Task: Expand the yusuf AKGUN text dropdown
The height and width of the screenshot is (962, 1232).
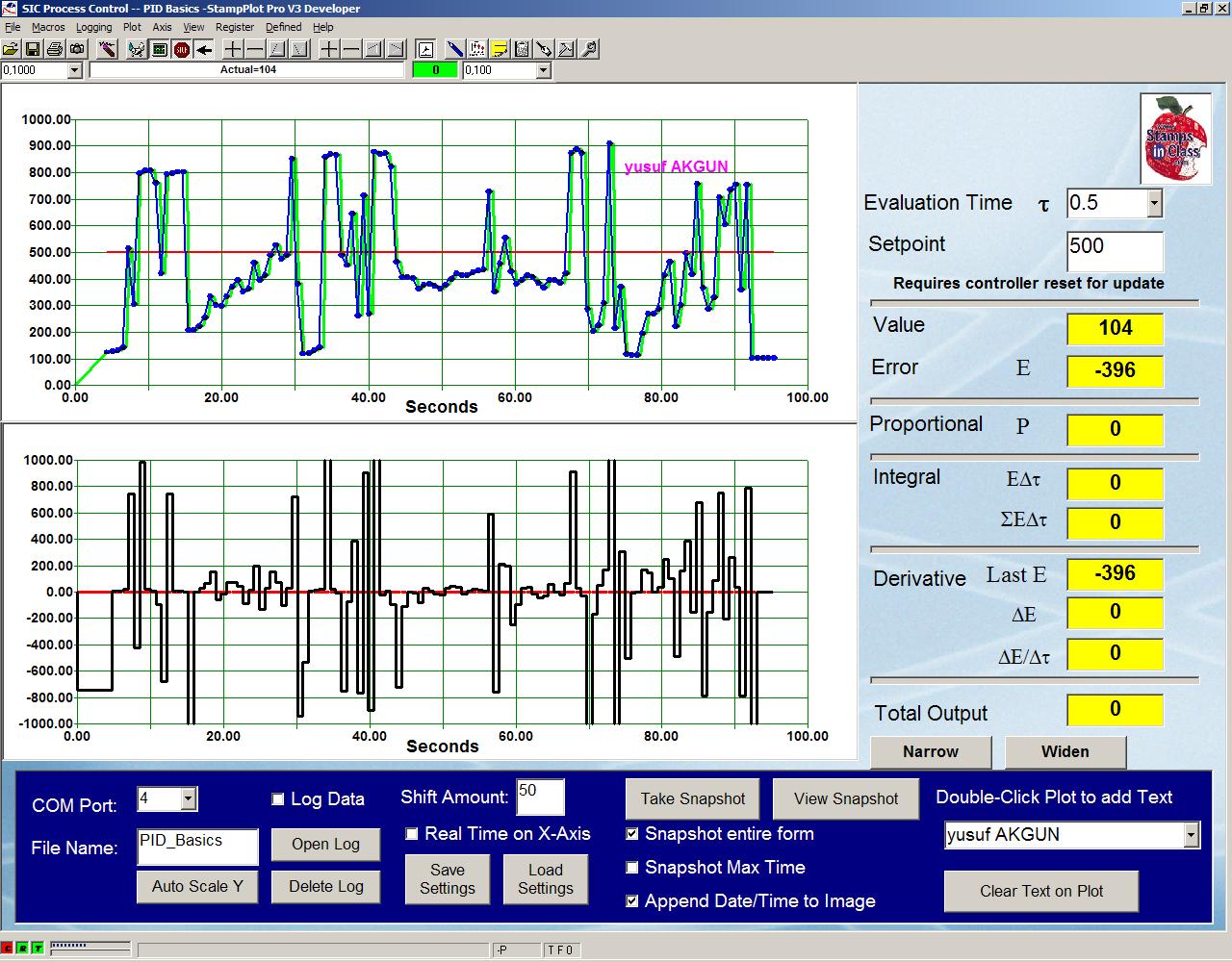Action: point(1191,835)
